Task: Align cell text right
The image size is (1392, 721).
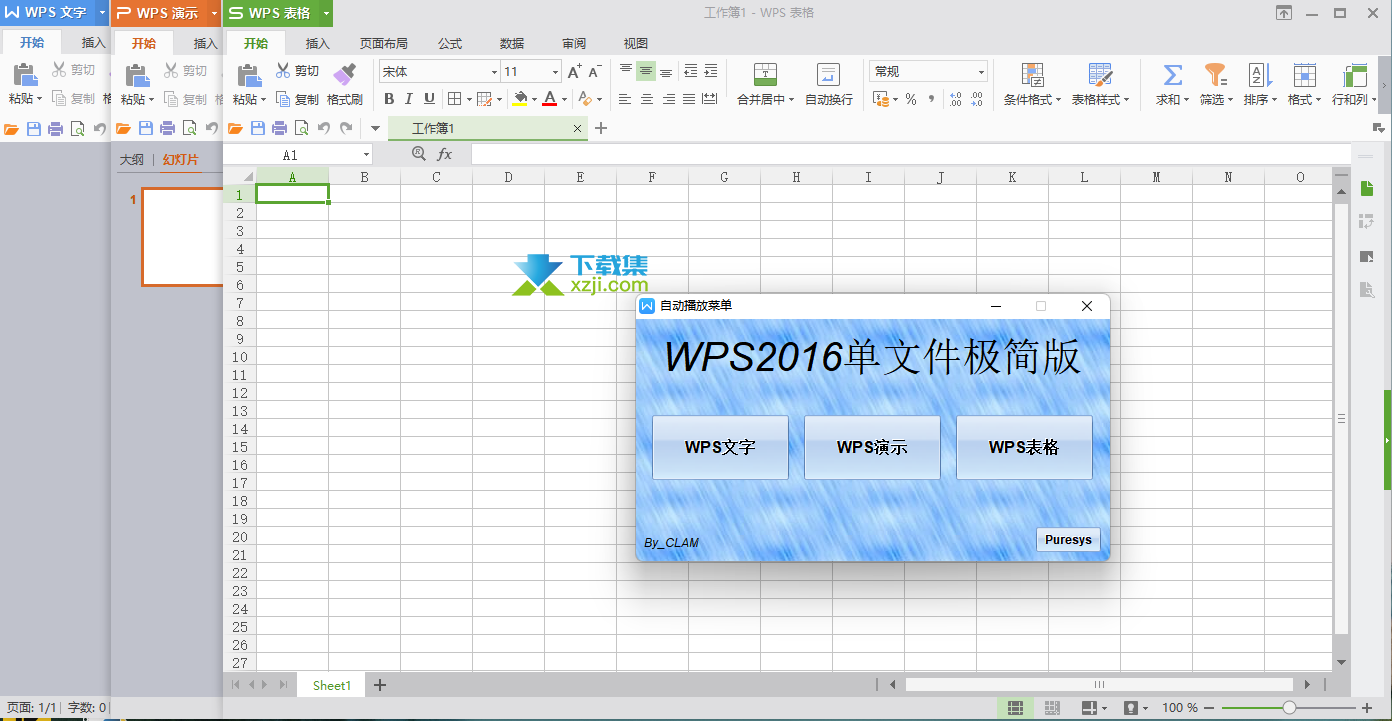Action: pyautogui.click(x=668, y=99)
